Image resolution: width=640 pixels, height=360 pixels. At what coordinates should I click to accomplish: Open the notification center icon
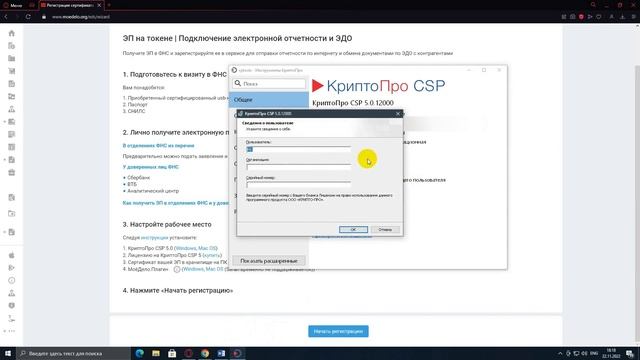(x=630, y=353)
